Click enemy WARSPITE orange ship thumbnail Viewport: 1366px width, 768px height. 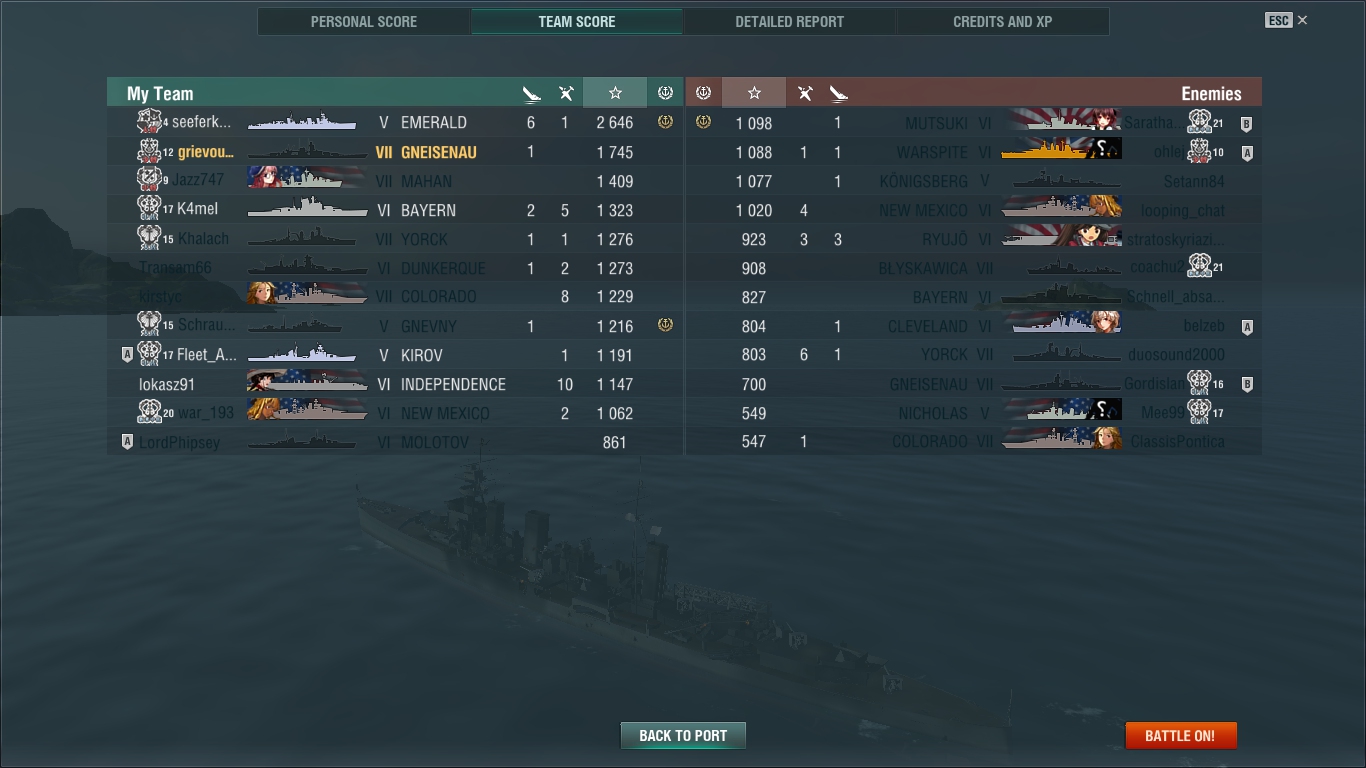point(1060,151)
